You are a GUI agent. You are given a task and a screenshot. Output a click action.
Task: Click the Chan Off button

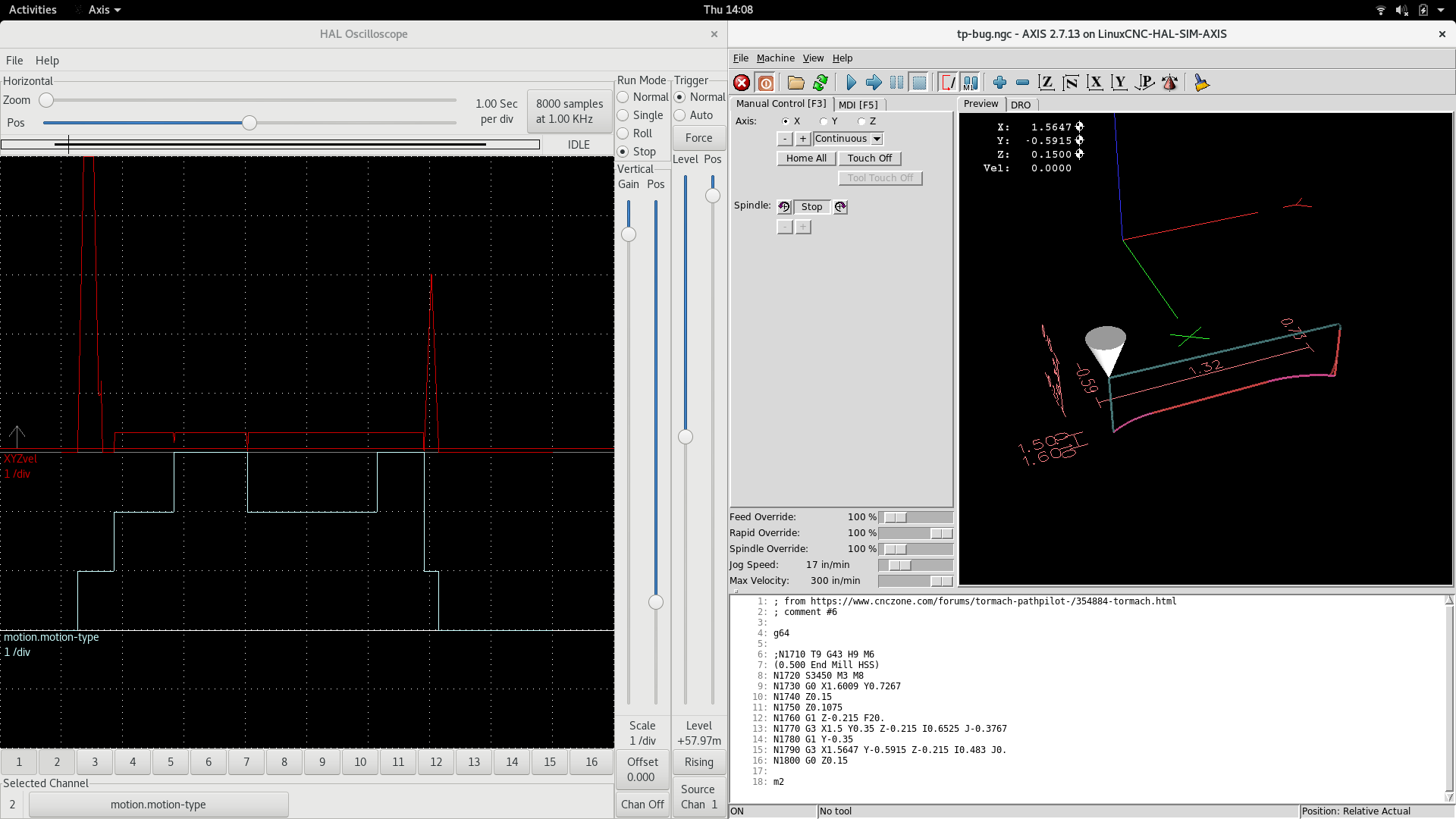point(642,805)
